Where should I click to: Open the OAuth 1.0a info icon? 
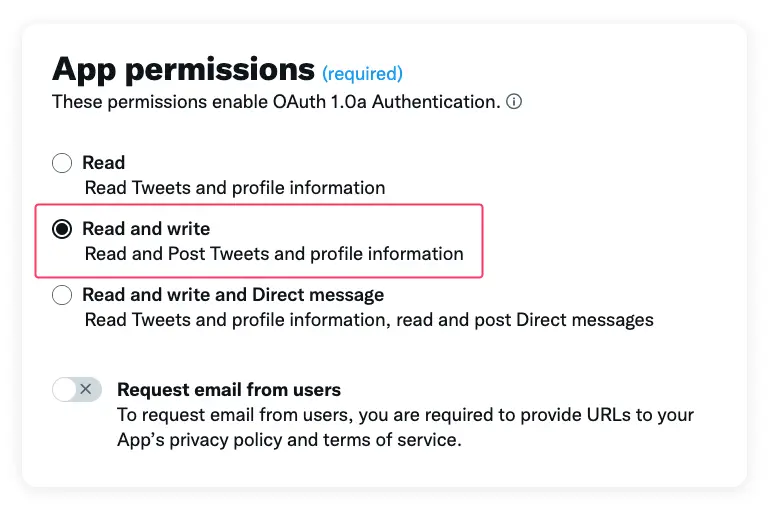pos(514,102)
